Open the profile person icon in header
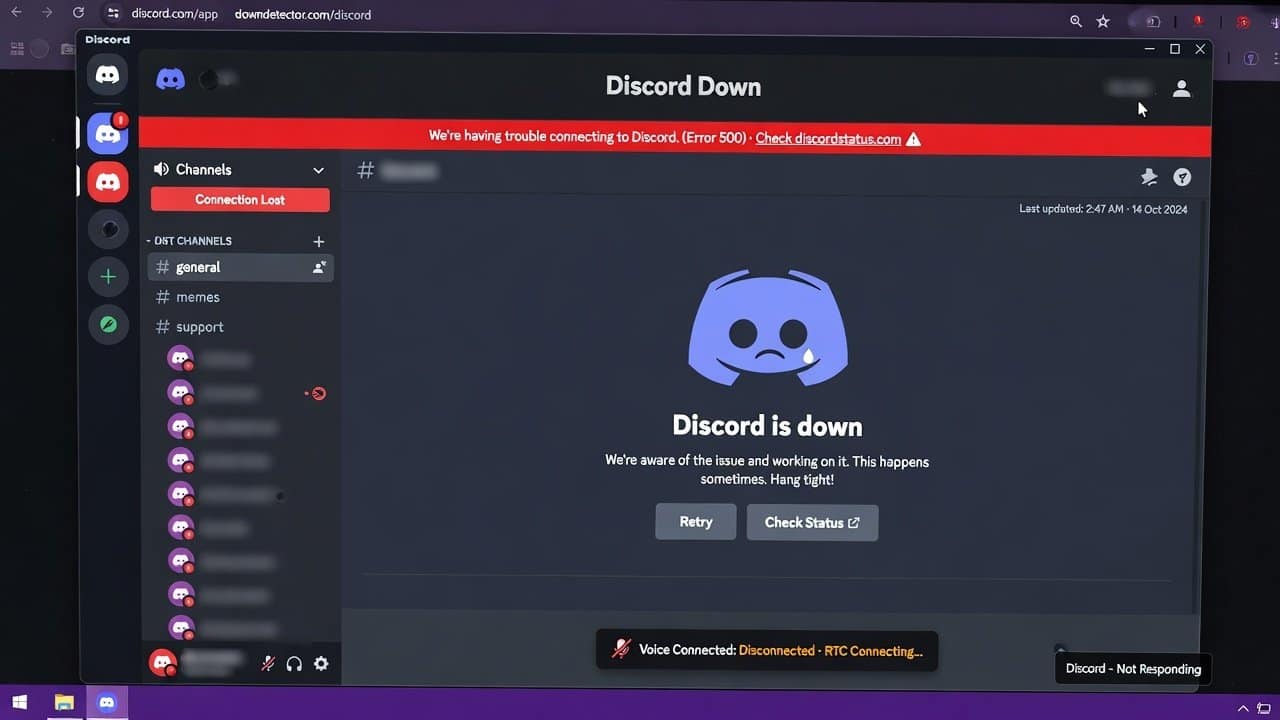Viewport: 1280px width, 720px height. pos(1182,88)
